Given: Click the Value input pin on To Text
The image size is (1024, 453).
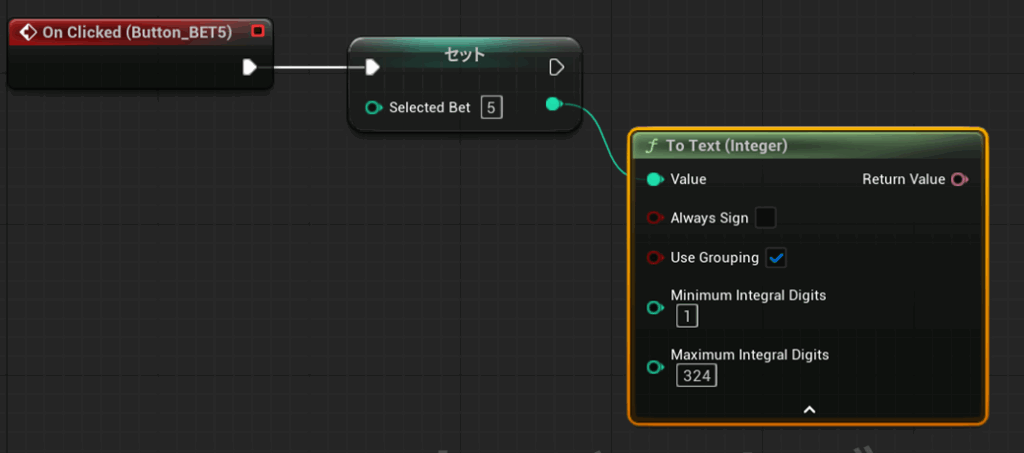Looking at the screenshot, I should point(654,179).
